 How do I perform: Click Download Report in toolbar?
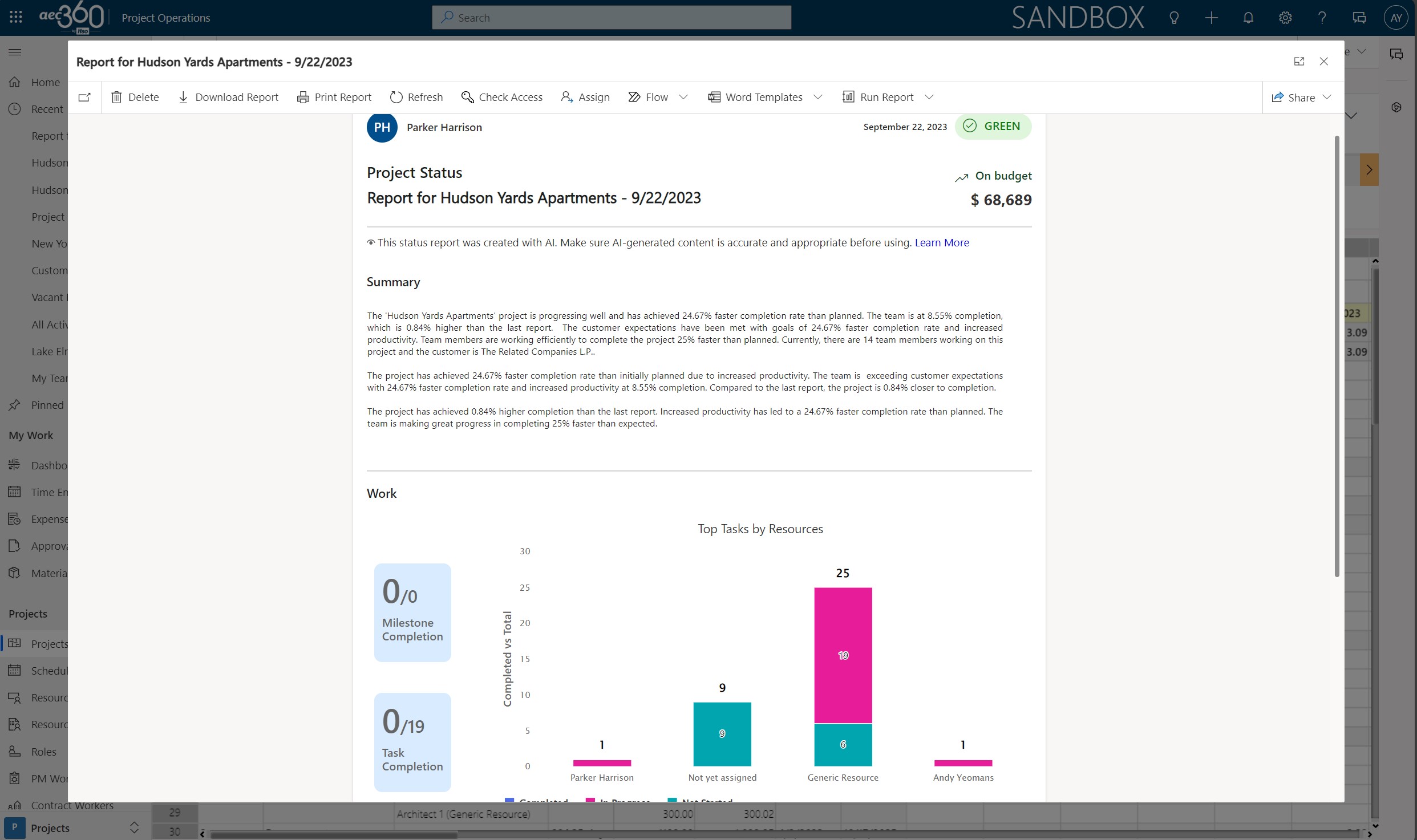[228, 97]
